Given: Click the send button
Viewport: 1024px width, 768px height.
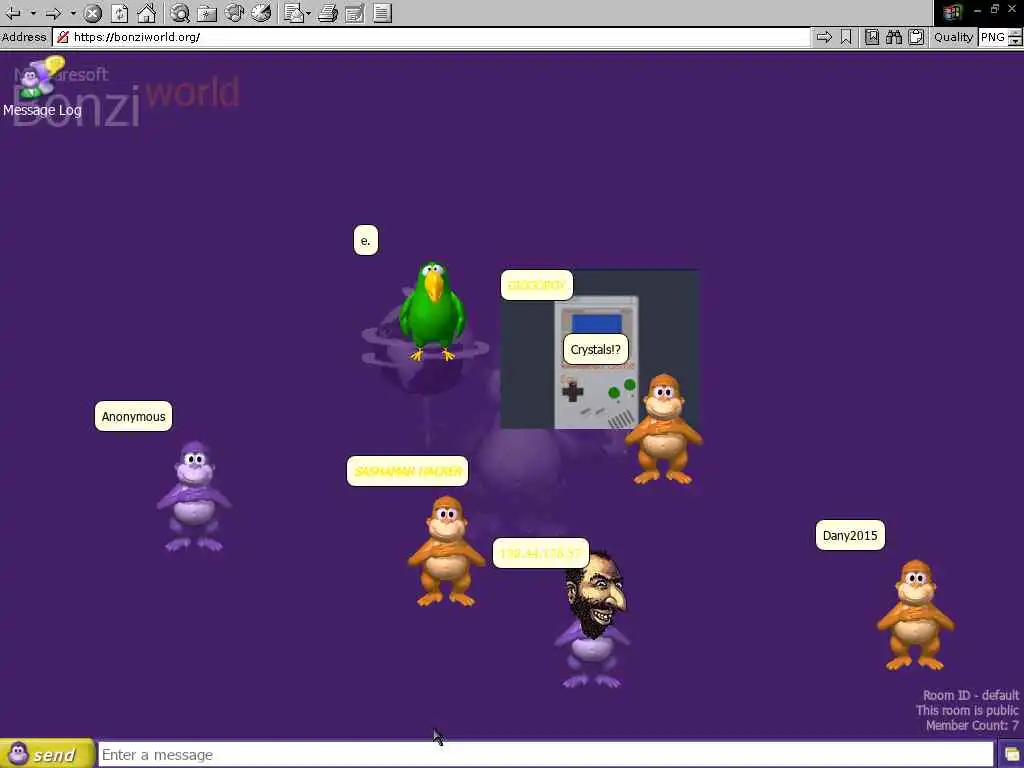Looking at the screenshot, I should coord(47,754).
